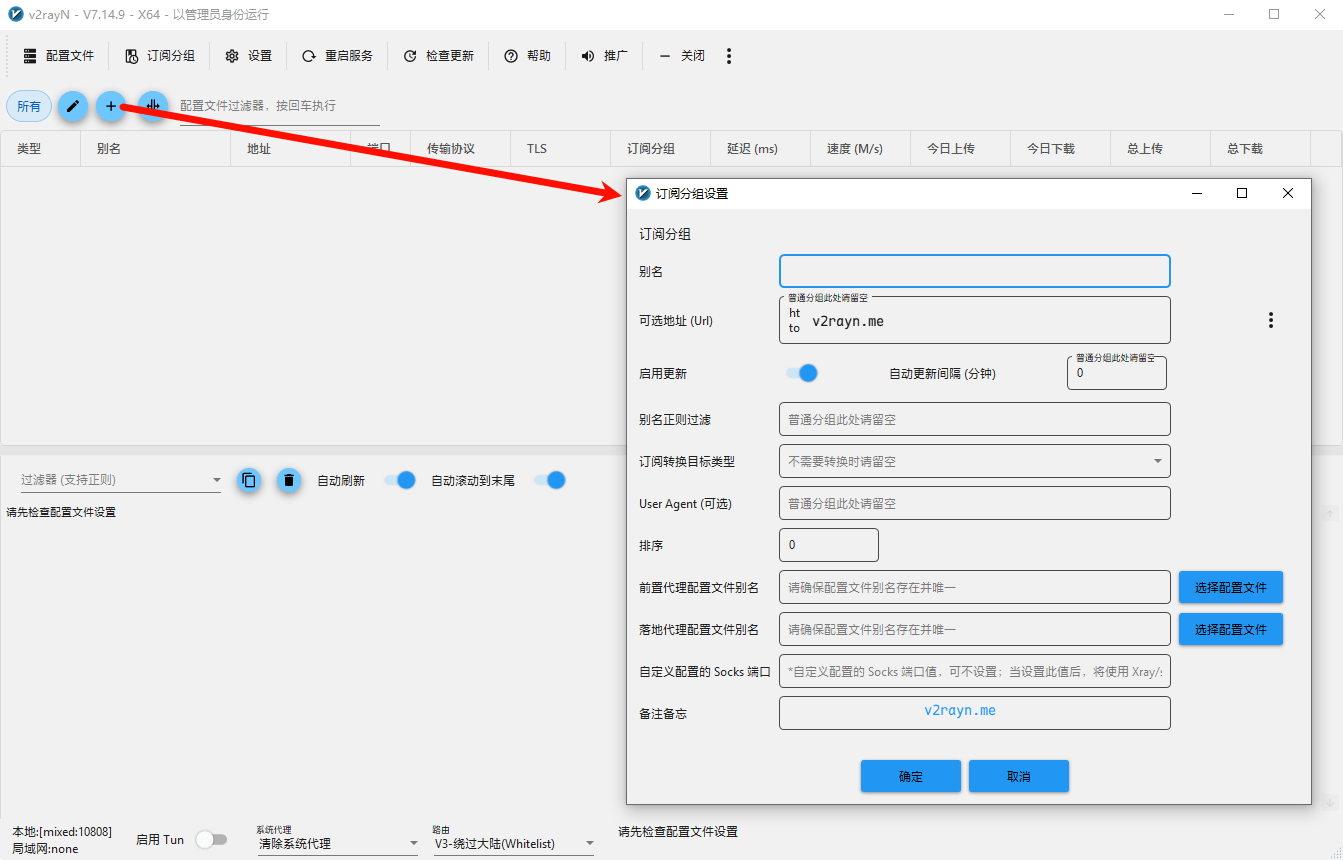The image size is (1343, 860).
Task: Maximize the 订阅分组设置 dialog
Action: (x=1242, y=193)
